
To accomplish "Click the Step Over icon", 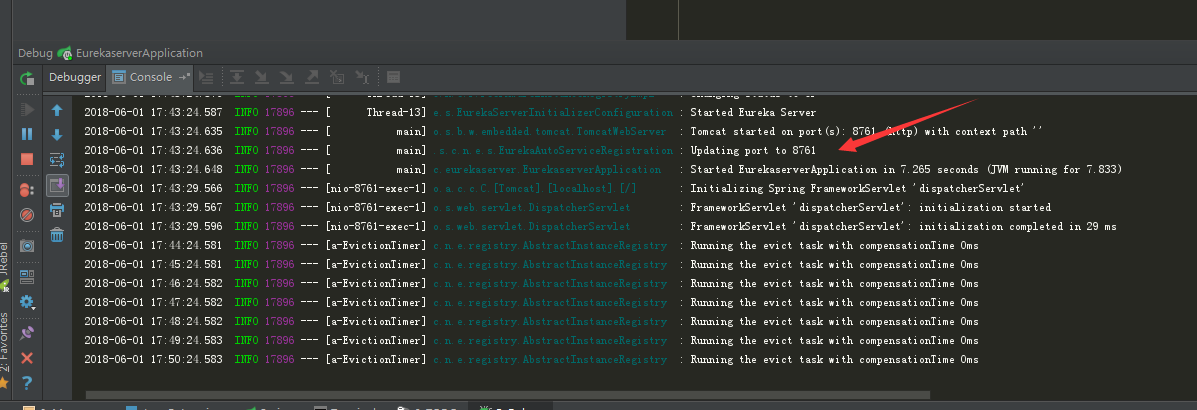I will pyautogui.click(x=237, y=77).
